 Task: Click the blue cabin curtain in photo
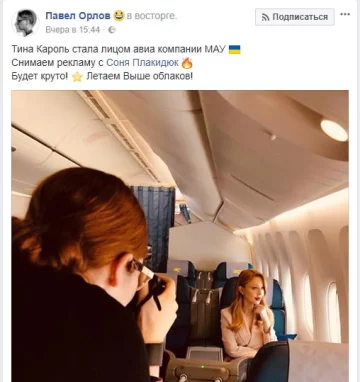pyautogui.click(x=154, y=223)
